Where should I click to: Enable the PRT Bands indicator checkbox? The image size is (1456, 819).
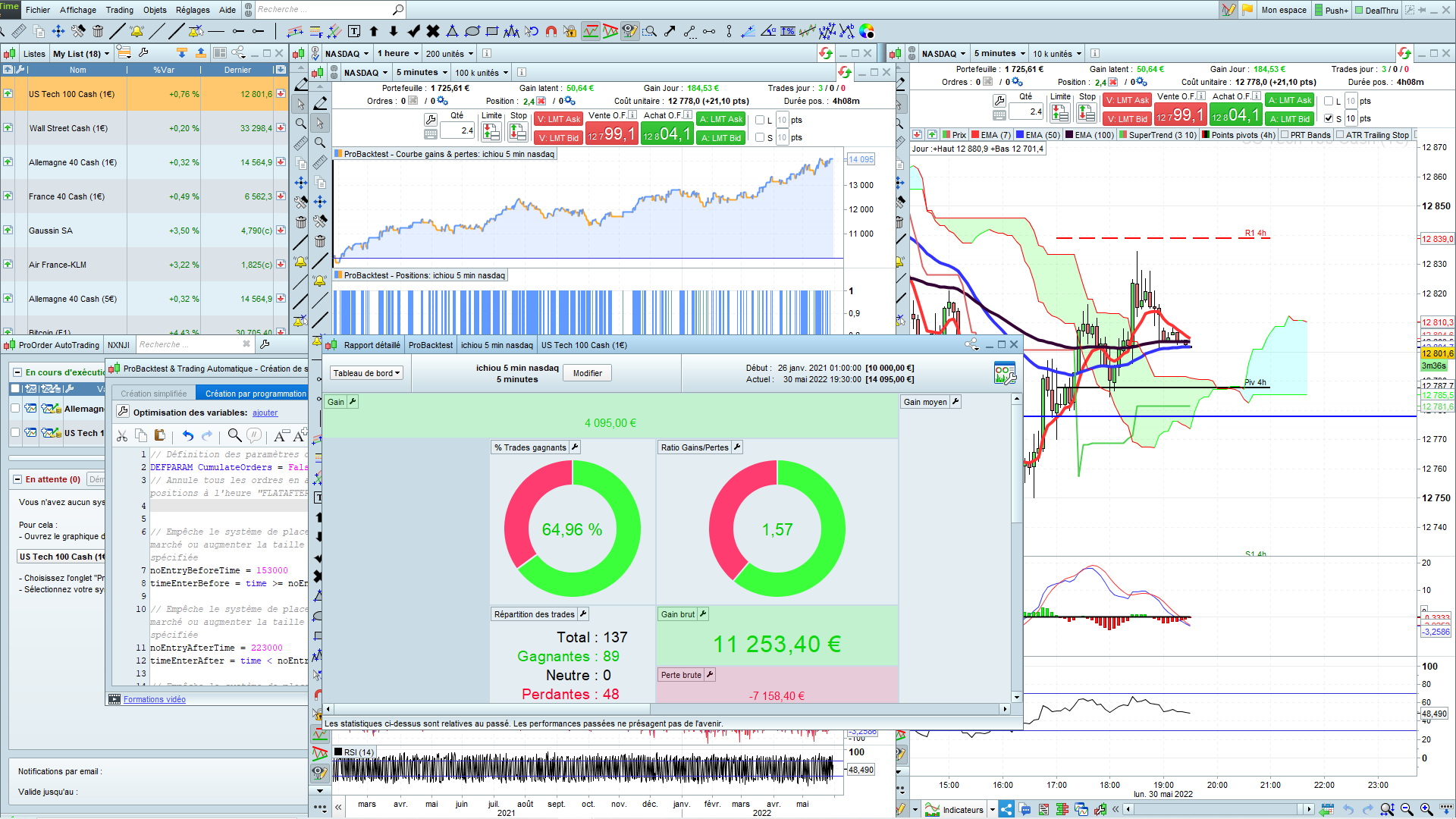(x=1285, y=135)
